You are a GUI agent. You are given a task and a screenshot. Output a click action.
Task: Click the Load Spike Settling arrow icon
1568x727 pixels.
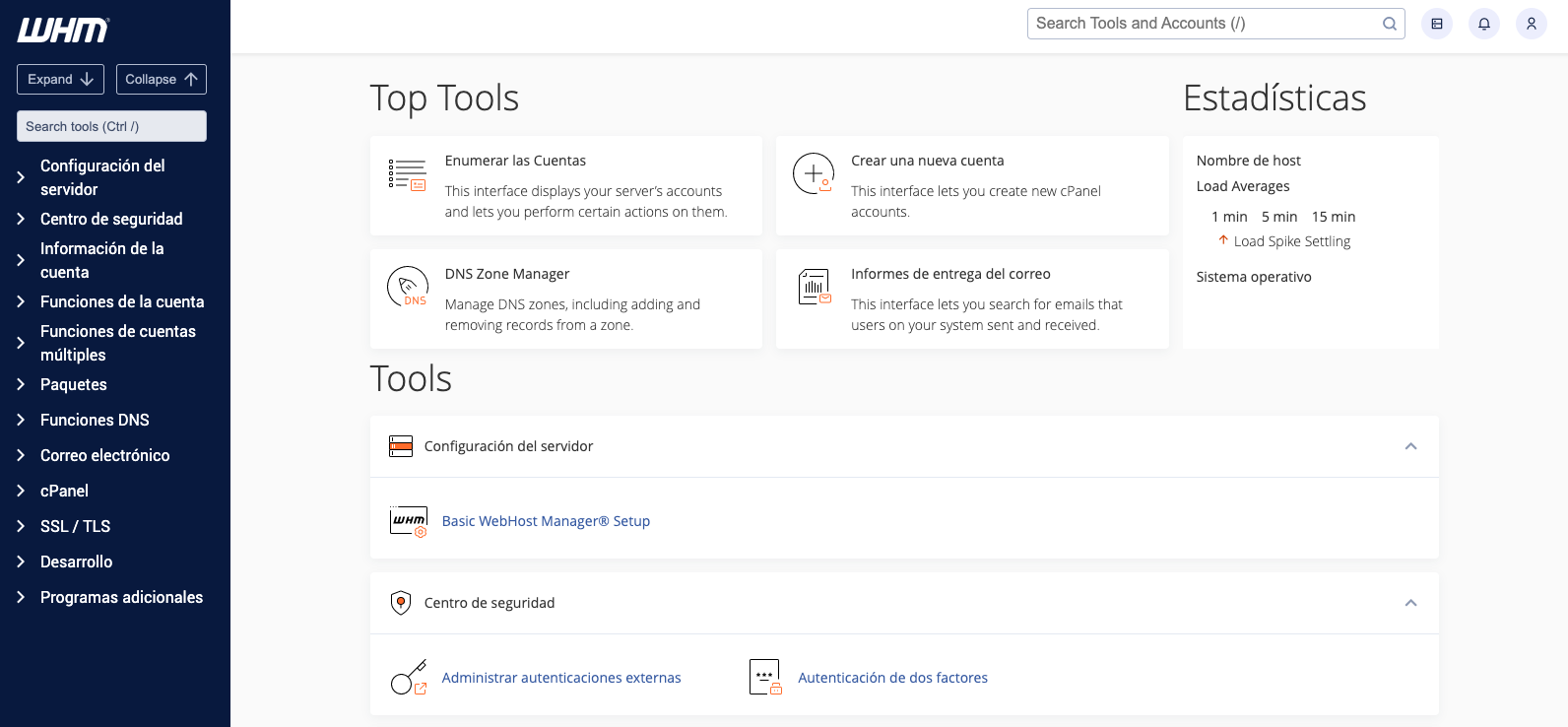pos(1223,240)
